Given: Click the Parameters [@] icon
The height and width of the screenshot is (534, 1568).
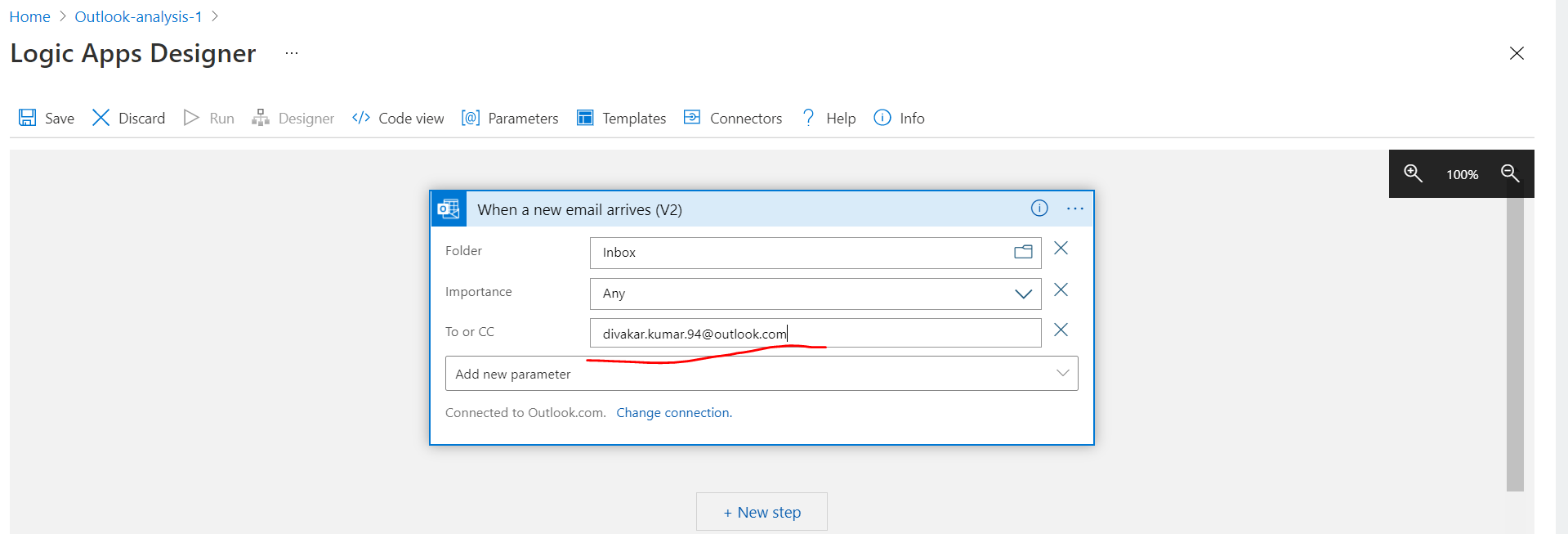Looking at the screenshot, I should click(471, 118).
